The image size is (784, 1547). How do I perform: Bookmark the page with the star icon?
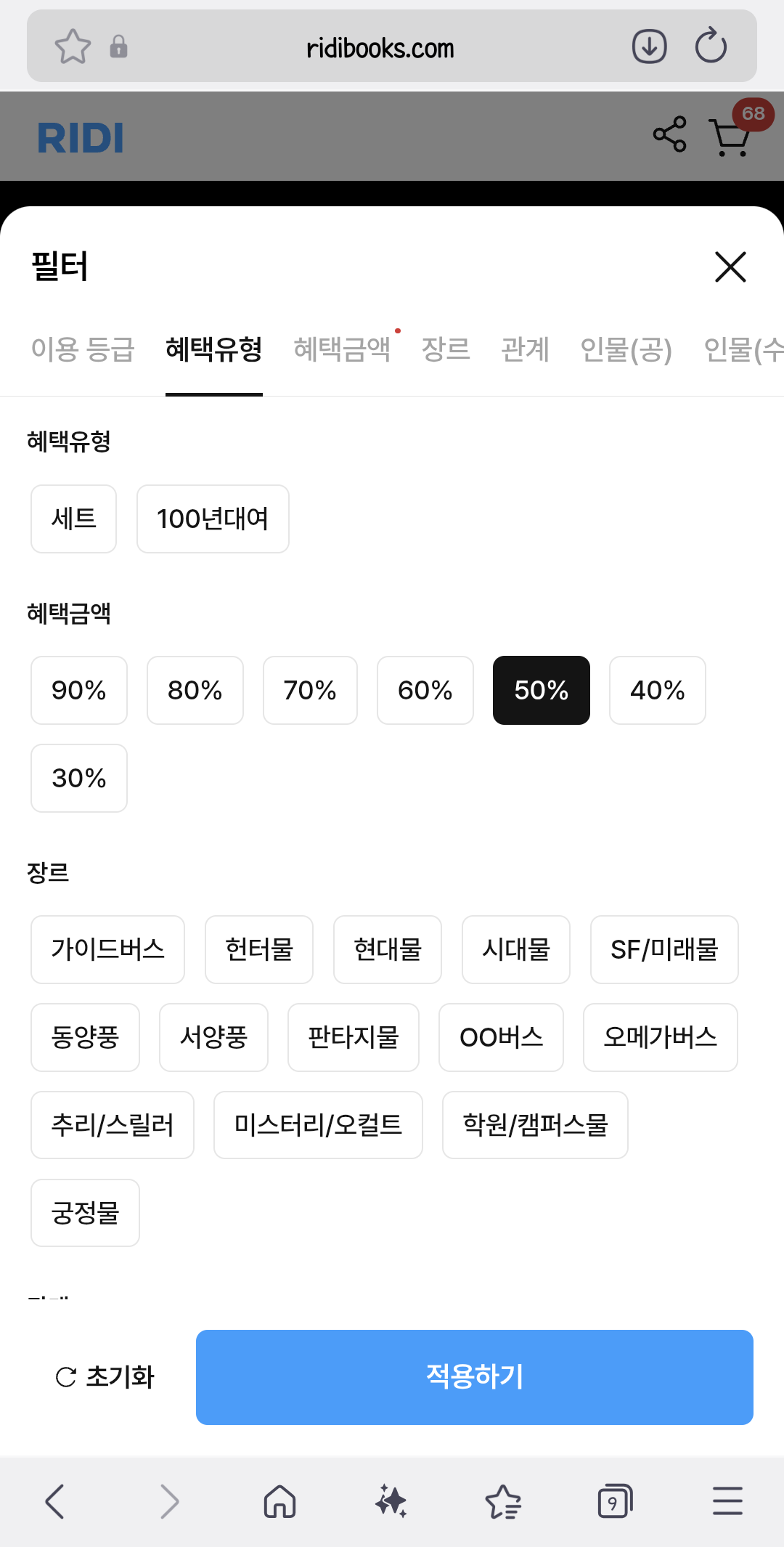73,46
